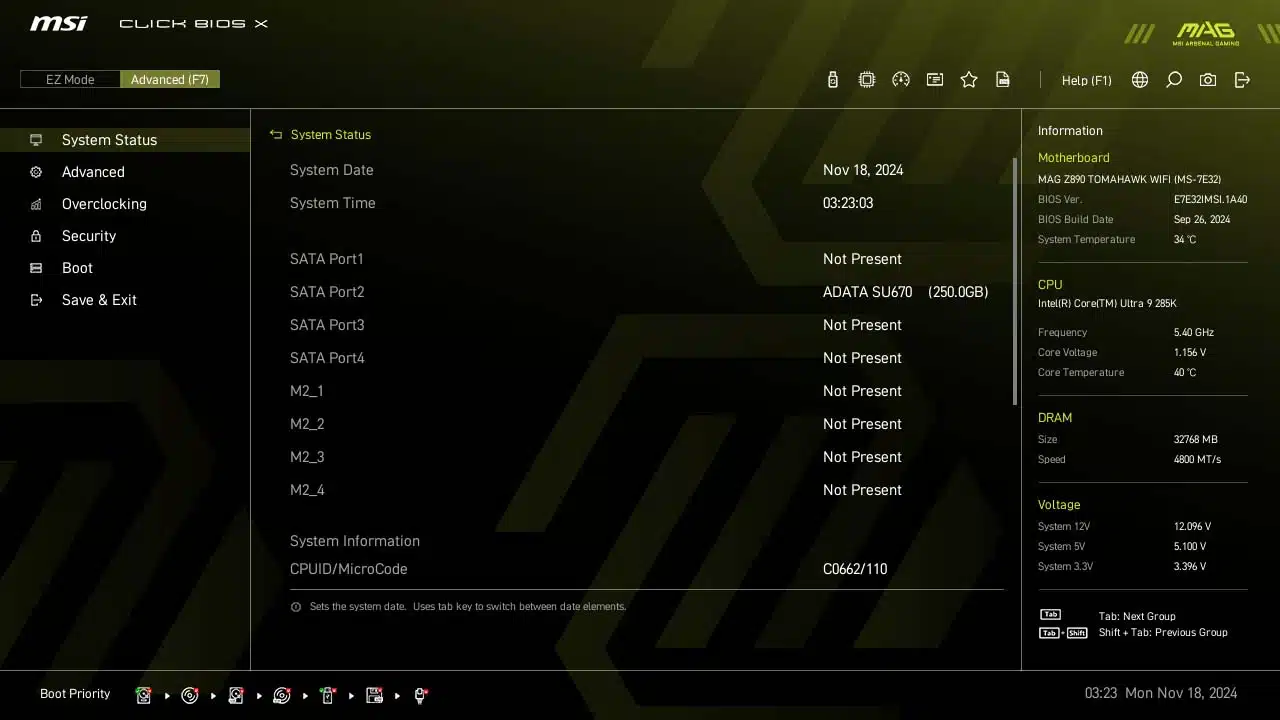
Task: Click the CPU chip info icon
Action: click(867, 80)
